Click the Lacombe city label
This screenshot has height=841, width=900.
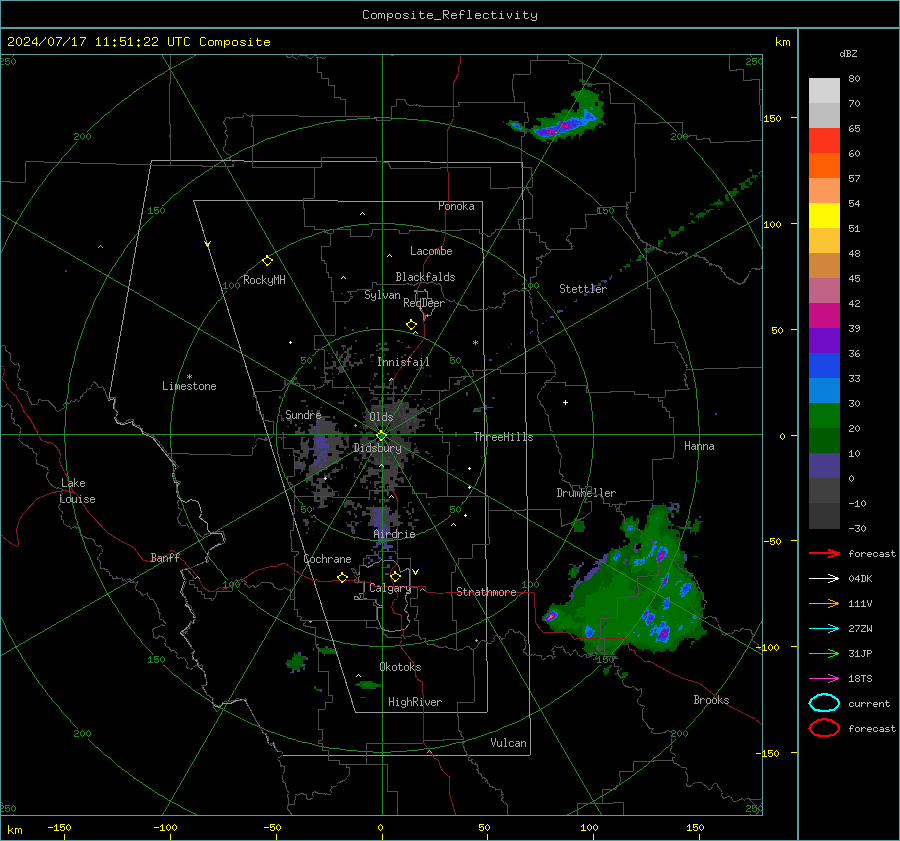[431, 251]
